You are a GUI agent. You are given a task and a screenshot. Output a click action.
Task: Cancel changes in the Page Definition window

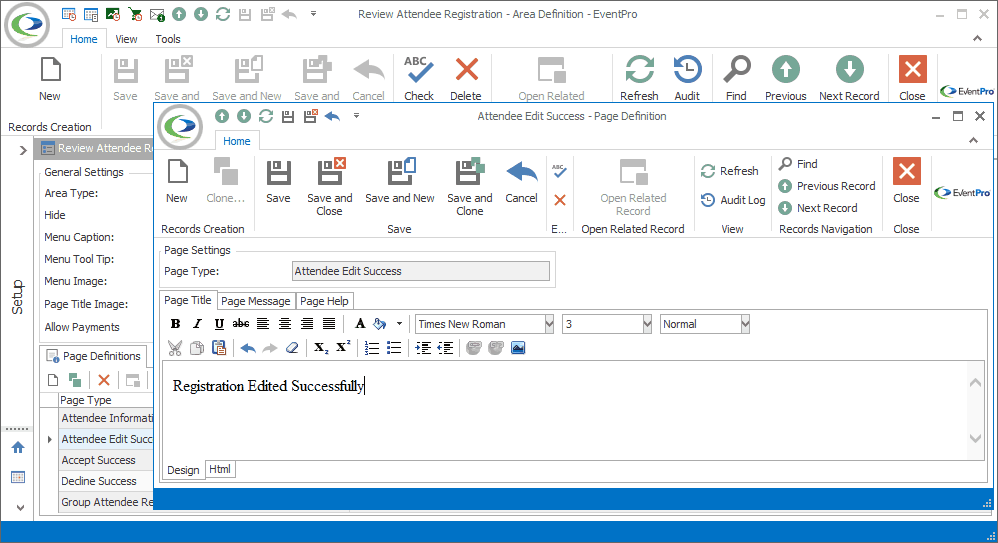point(521,181)
